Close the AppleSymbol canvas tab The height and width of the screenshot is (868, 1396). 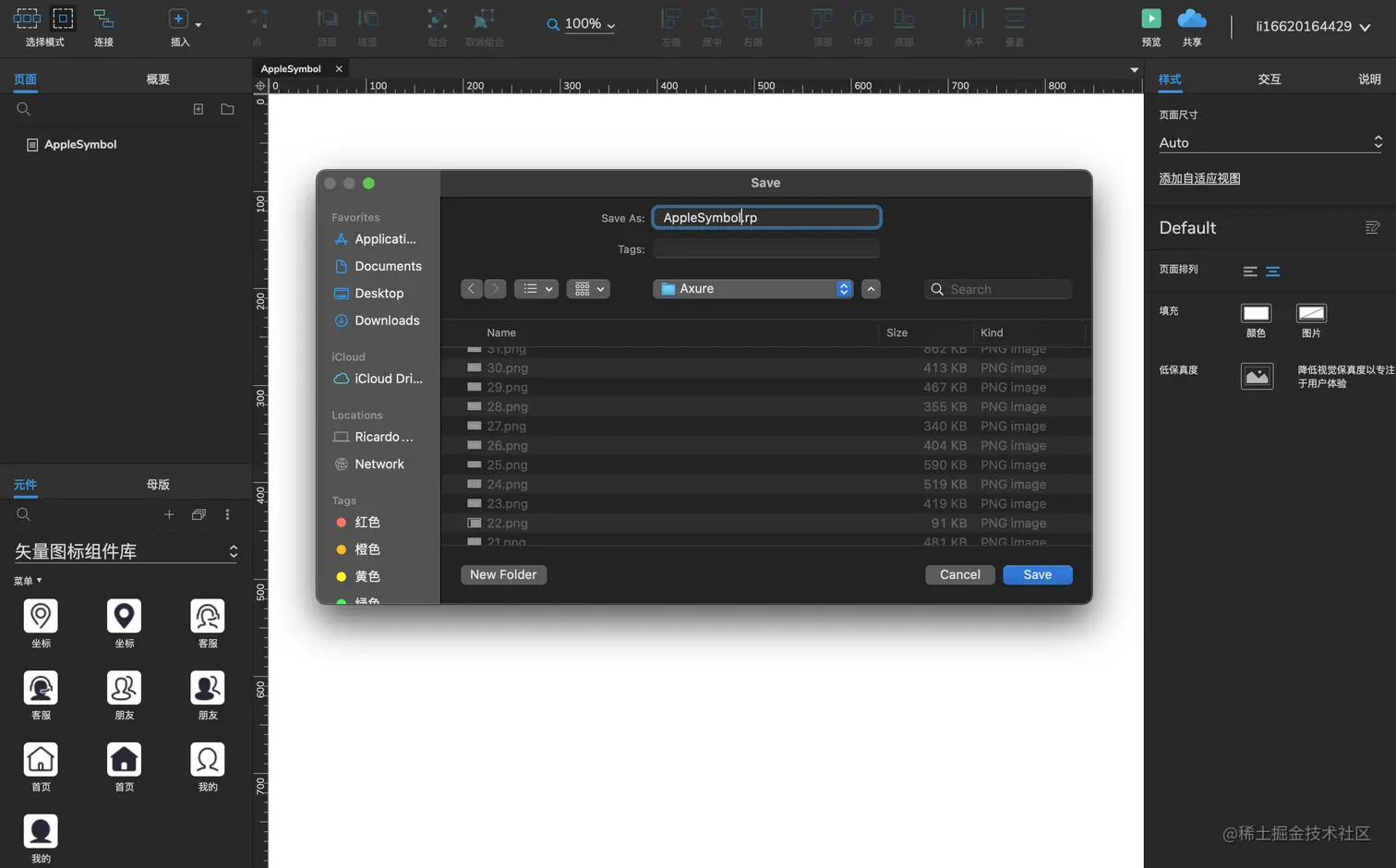tap(339, 69)
